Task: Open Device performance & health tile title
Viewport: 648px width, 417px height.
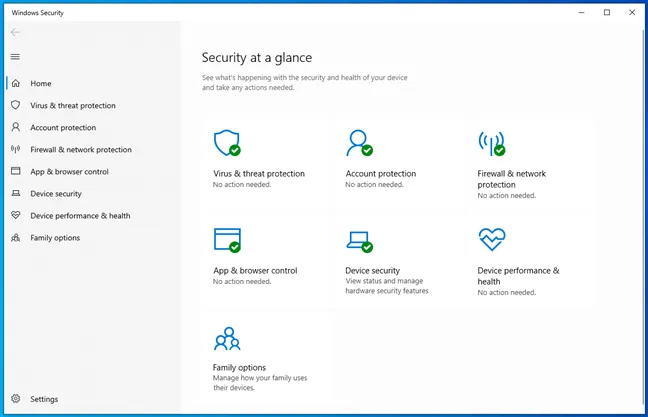Action: click(518, 276)
